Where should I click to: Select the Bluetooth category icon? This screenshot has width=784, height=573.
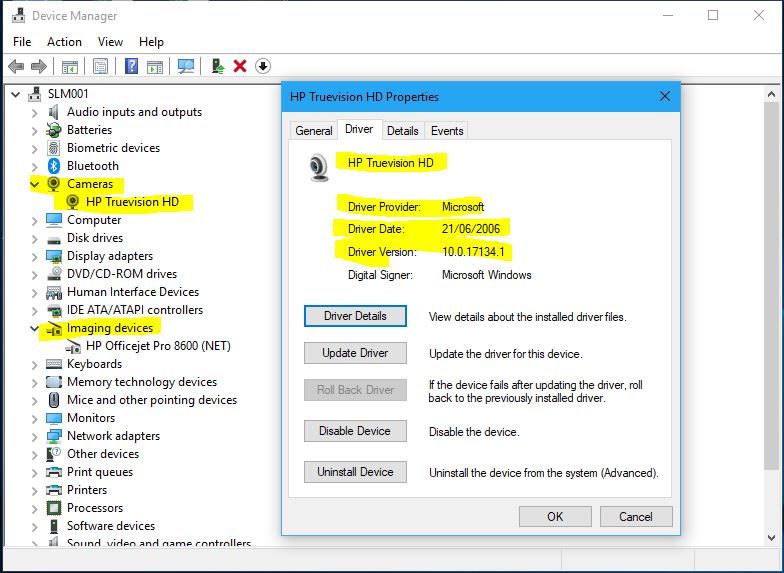[x=54, y=166]
